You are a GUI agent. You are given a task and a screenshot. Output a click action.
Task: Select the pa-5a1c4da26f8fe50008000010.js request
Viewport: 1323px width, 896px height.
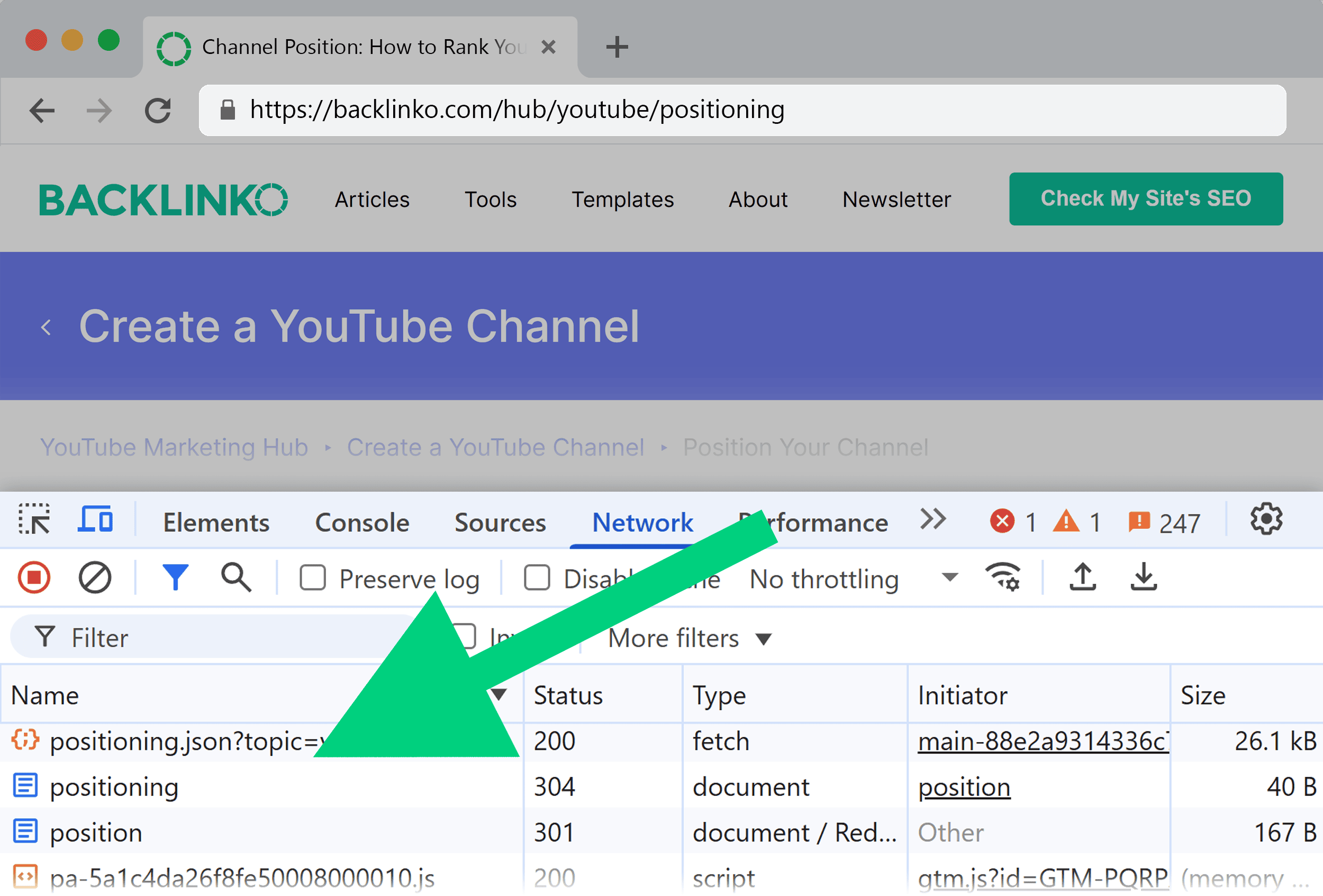tap(661, 878)
